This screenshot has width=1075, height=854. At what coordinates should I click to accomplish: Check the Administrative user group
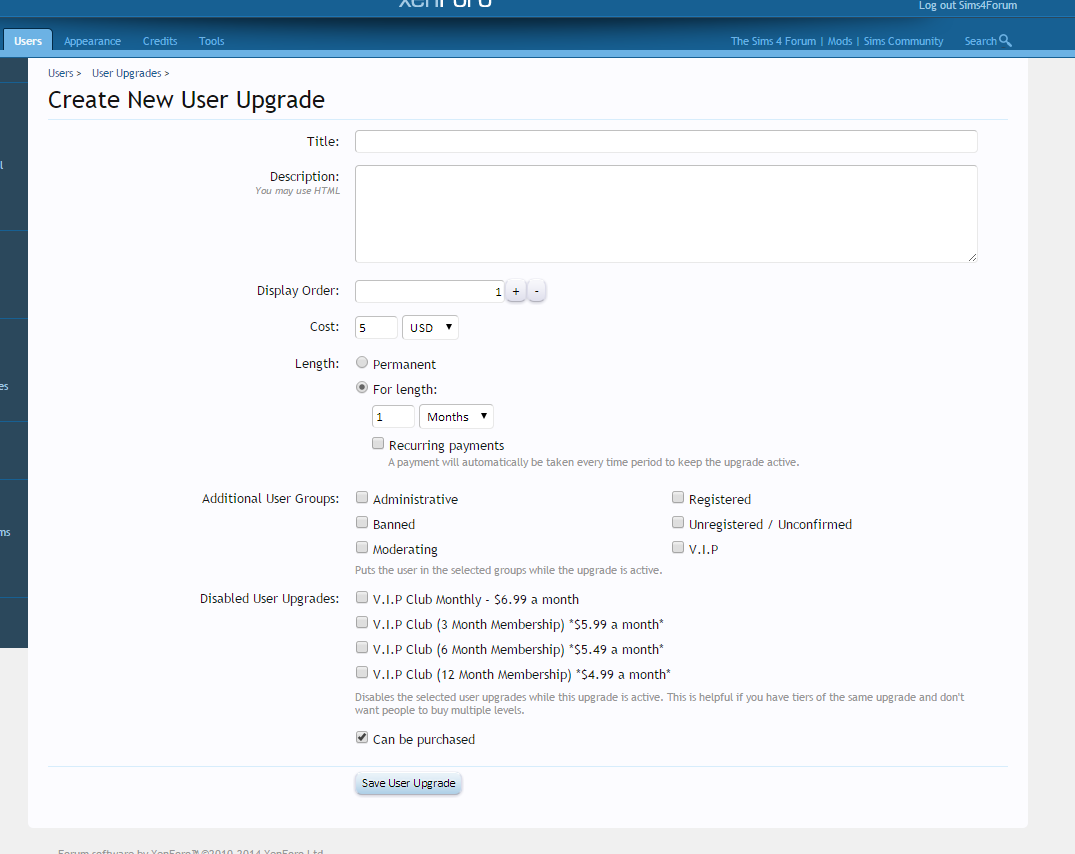click(361, 497)
